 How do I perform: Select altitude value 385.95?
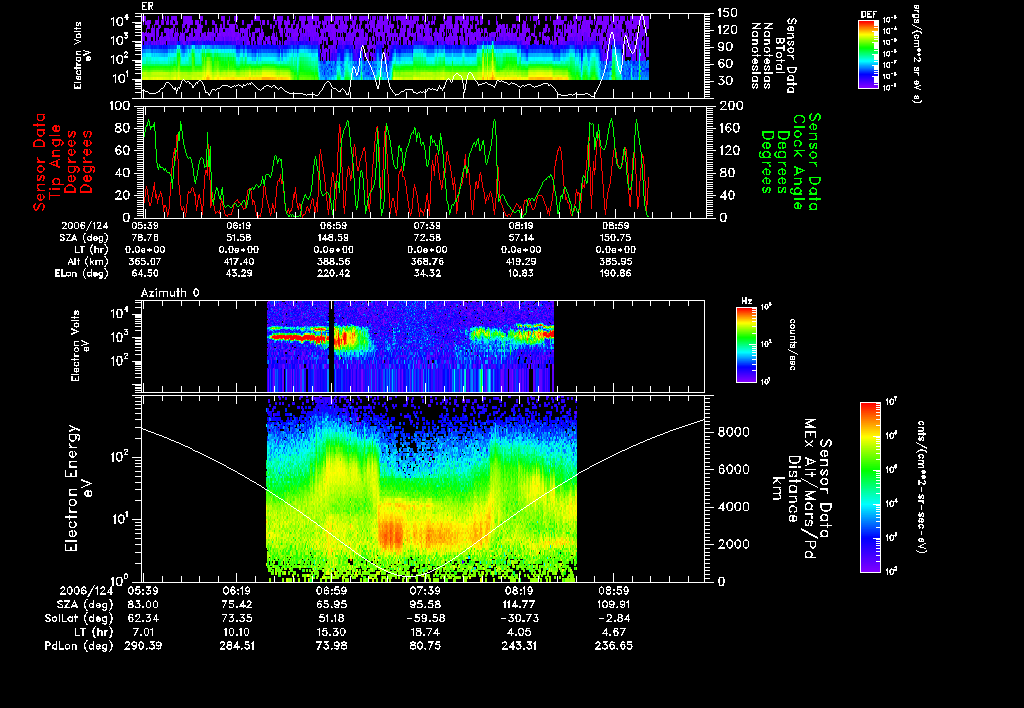coord(615,261)
